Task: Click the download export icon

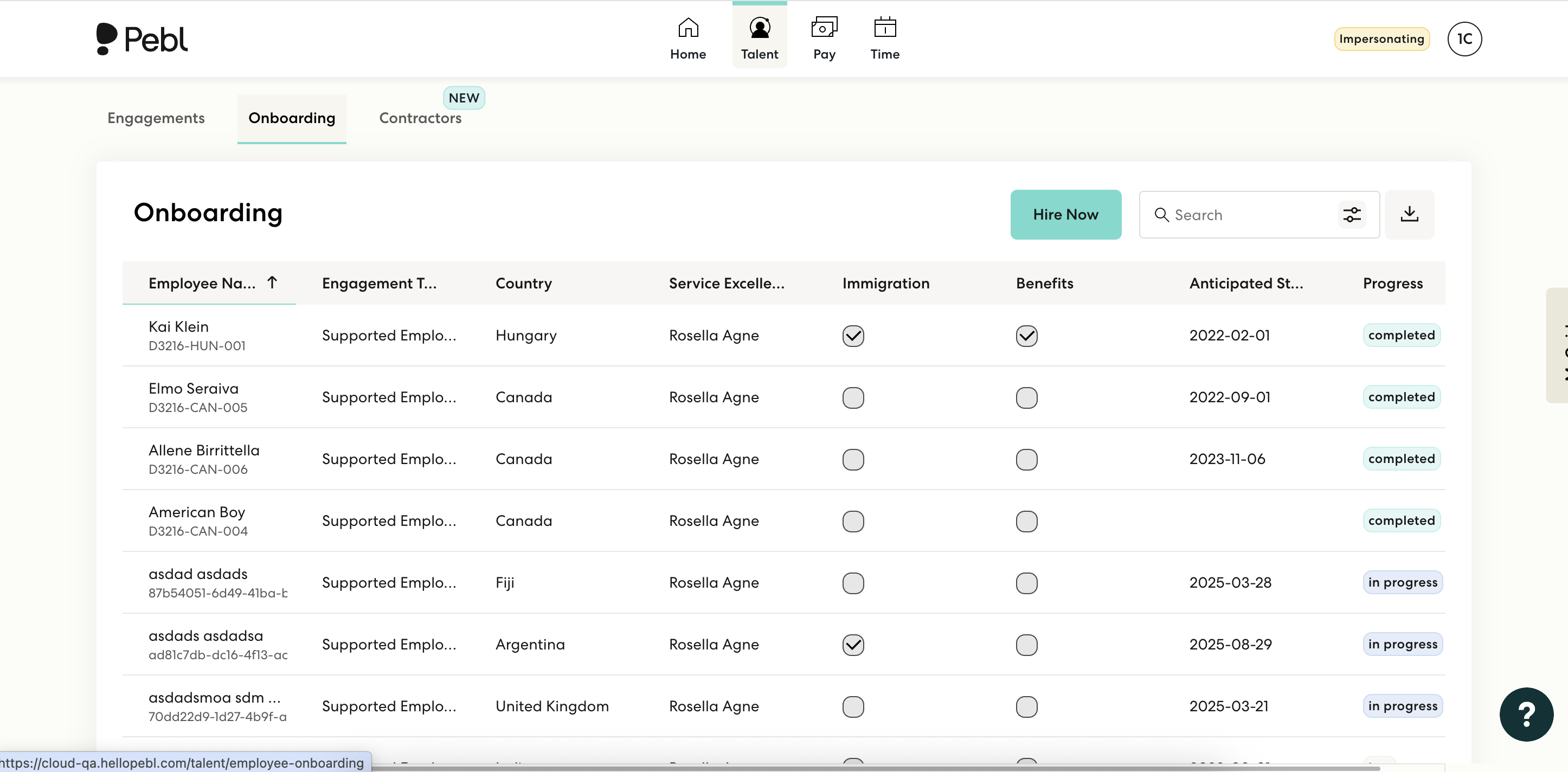Action: tap(1409, 215)
